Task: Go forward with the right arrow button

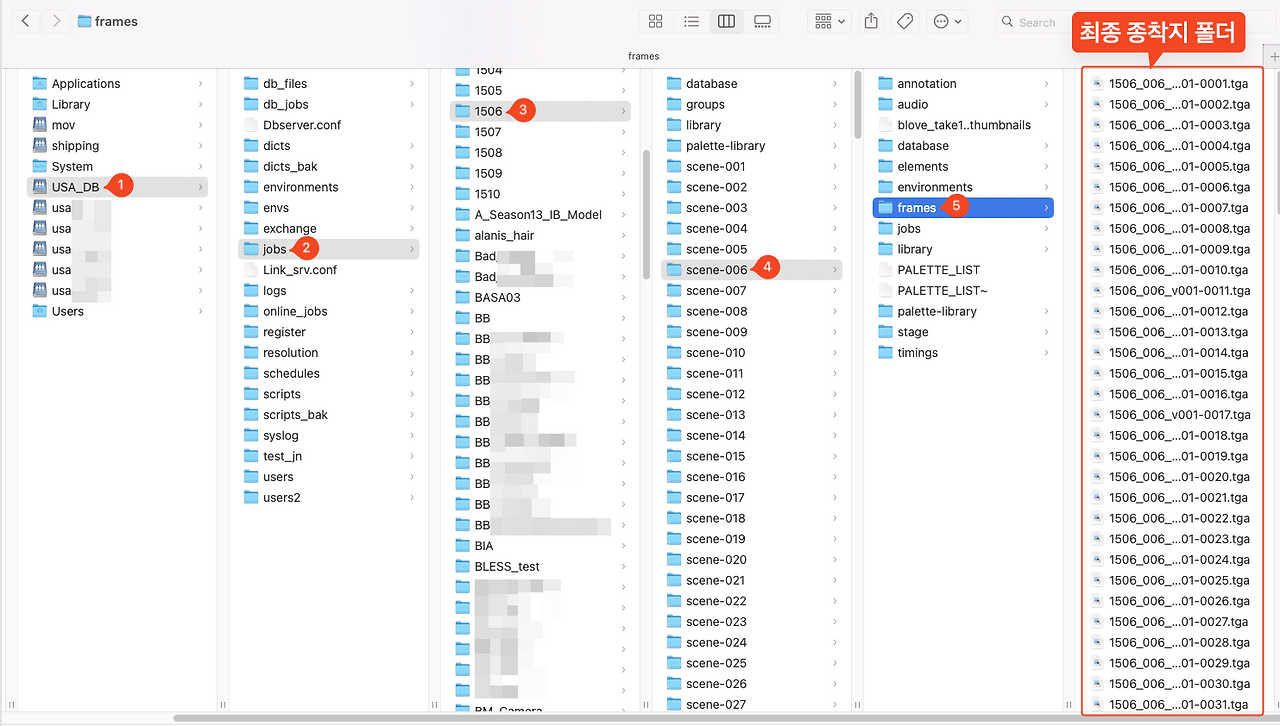Action: [56, 21]
